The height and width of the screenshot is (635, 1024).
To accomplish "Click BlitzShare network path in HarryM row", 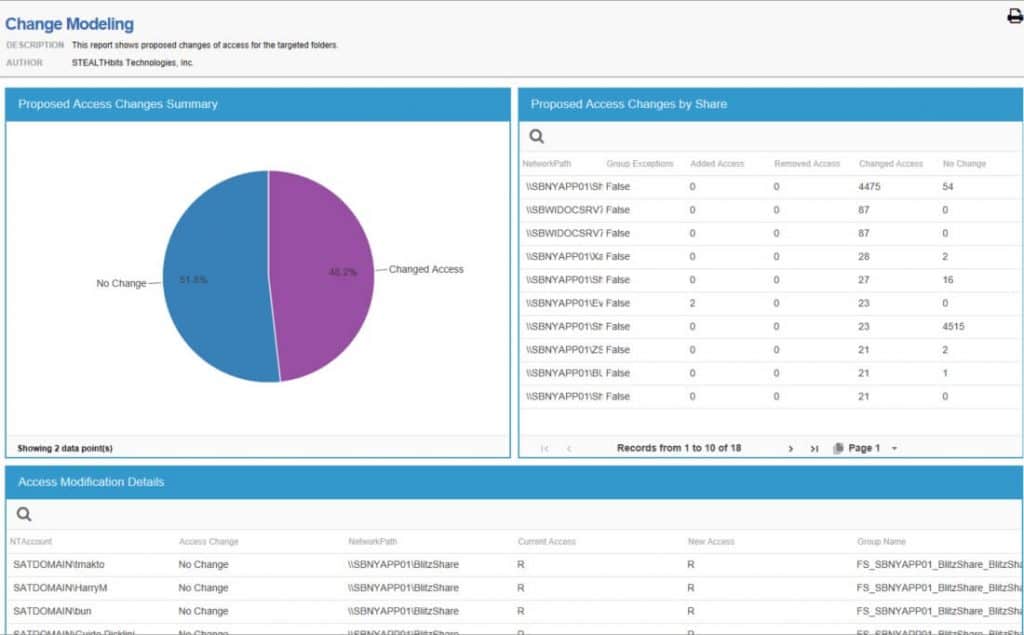I will [403, 588].
